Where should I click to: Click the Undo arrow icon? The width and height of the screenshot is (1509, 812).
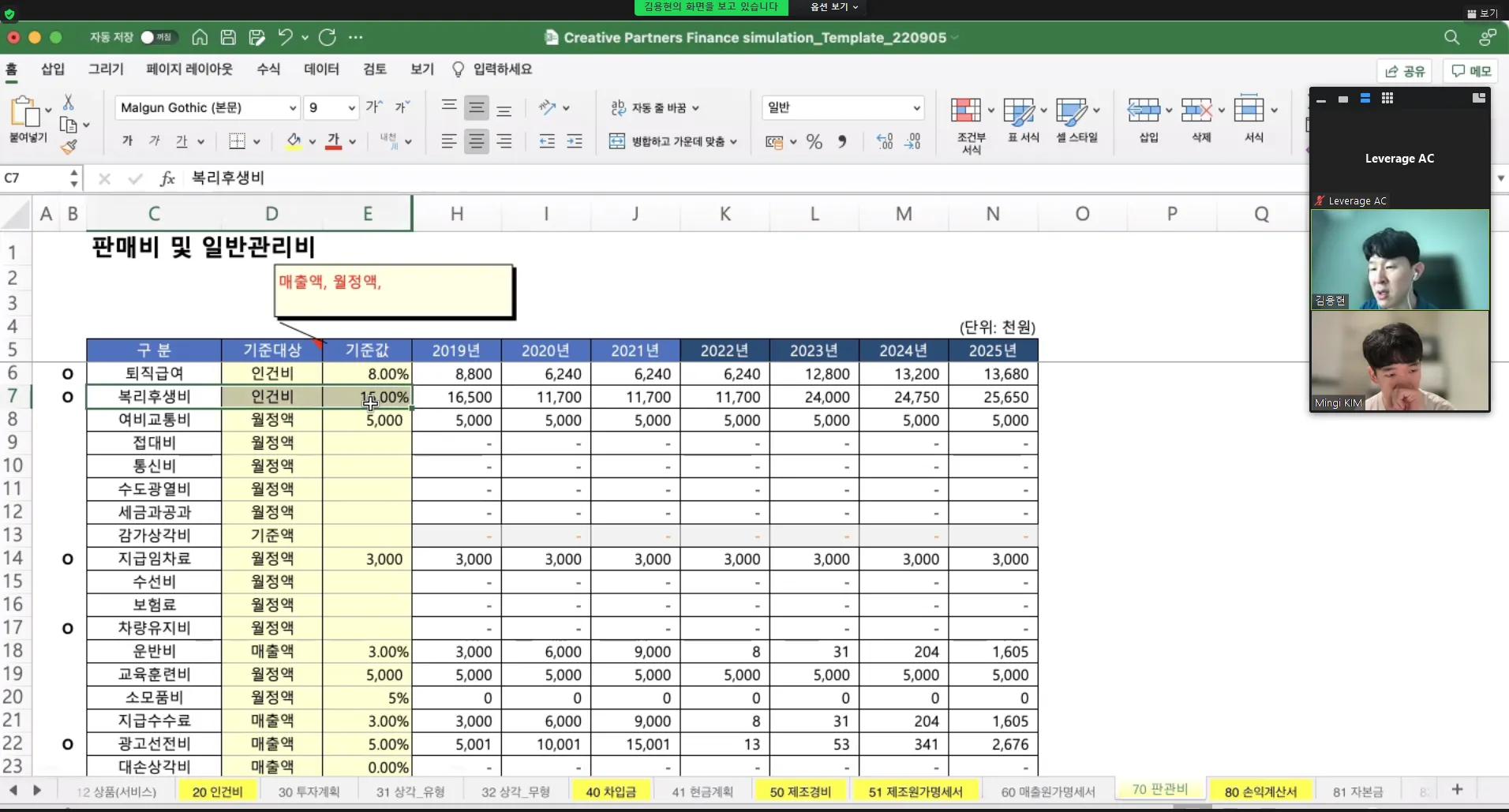coord(285,37)
